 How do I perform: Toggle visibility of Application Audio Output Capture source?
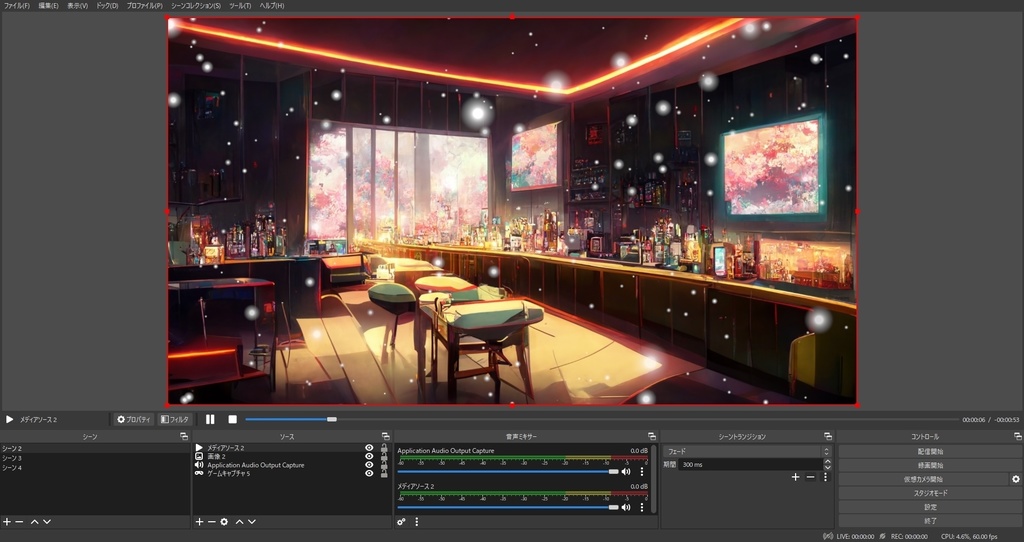pos(369,465)
